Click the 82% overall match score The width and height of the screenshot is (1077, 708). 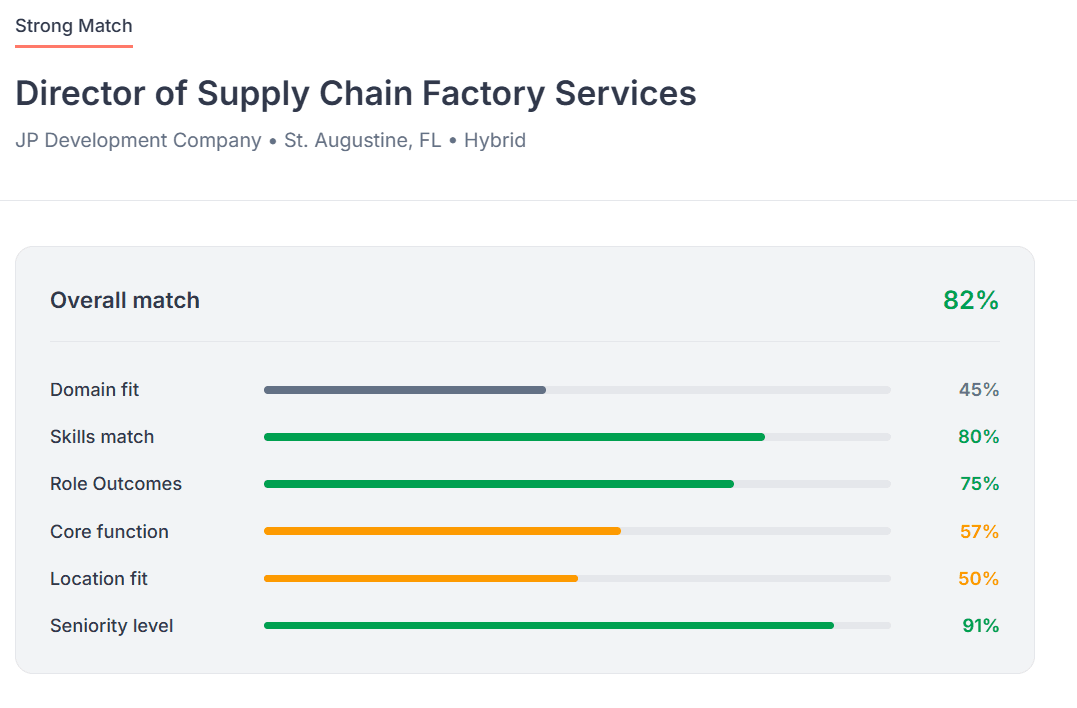tap(970, 300)
